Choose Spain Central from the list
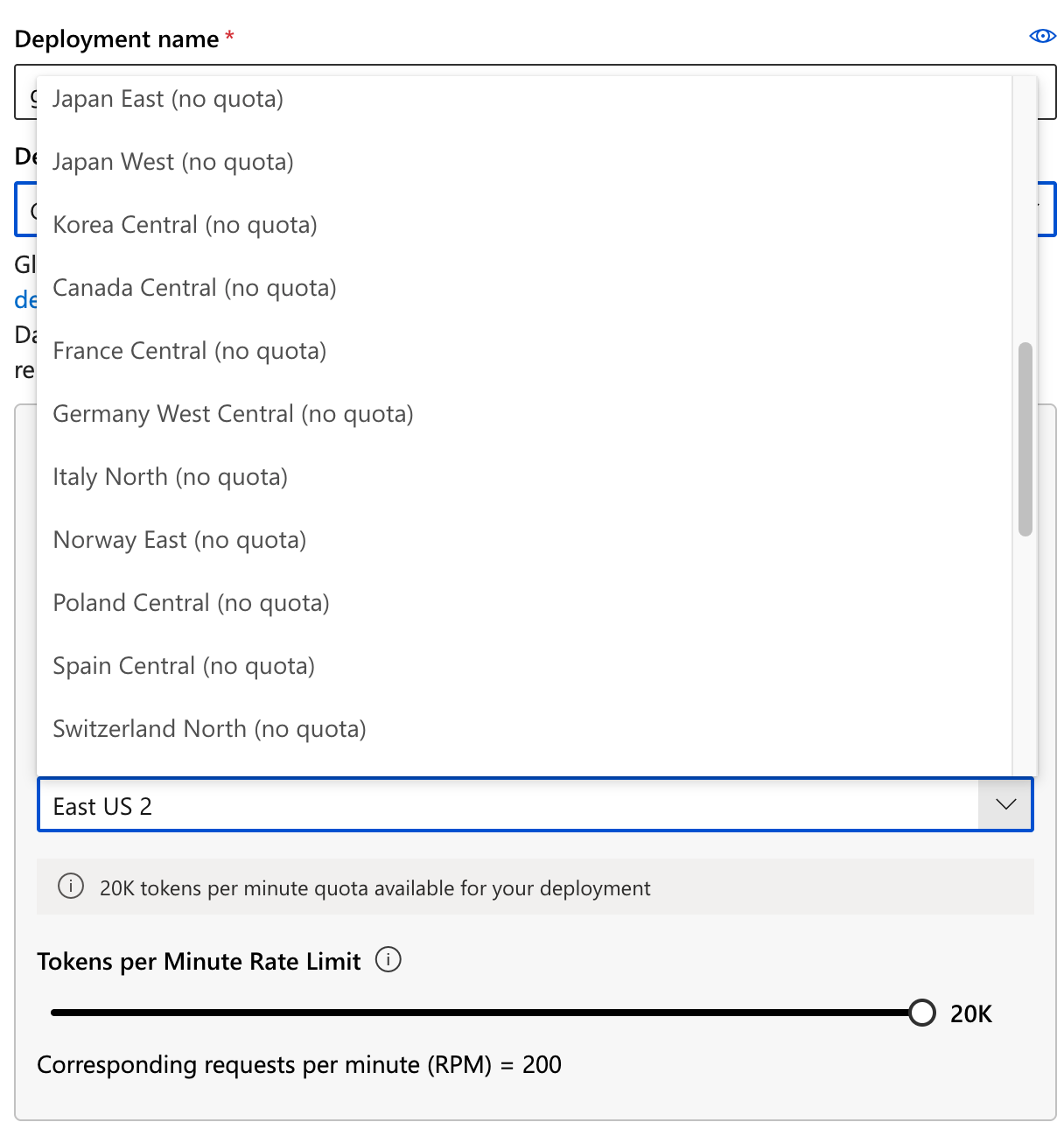The width and height of the screenshot is (1064, 1122). coord(524,666)
